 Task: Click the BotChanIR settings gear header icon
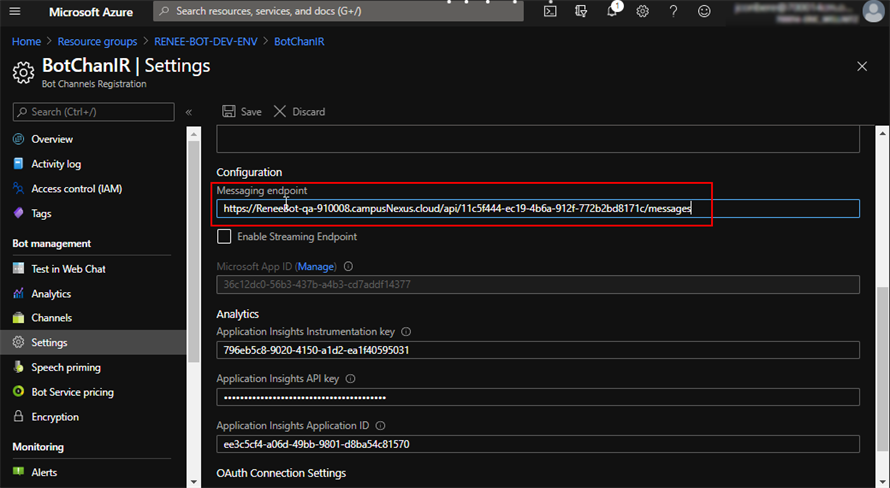(x=23, y=73)
